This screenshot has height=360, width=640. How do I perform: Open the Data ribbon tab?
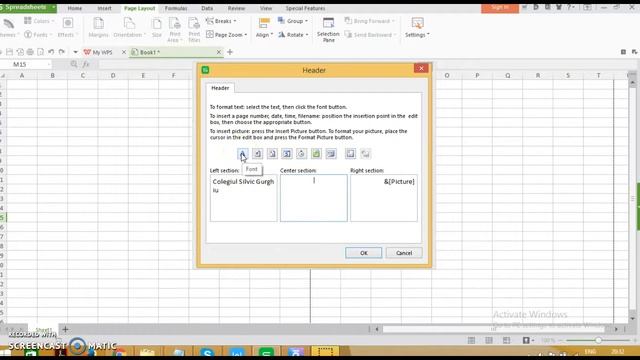pyautogui.click(x=207, y=8)
